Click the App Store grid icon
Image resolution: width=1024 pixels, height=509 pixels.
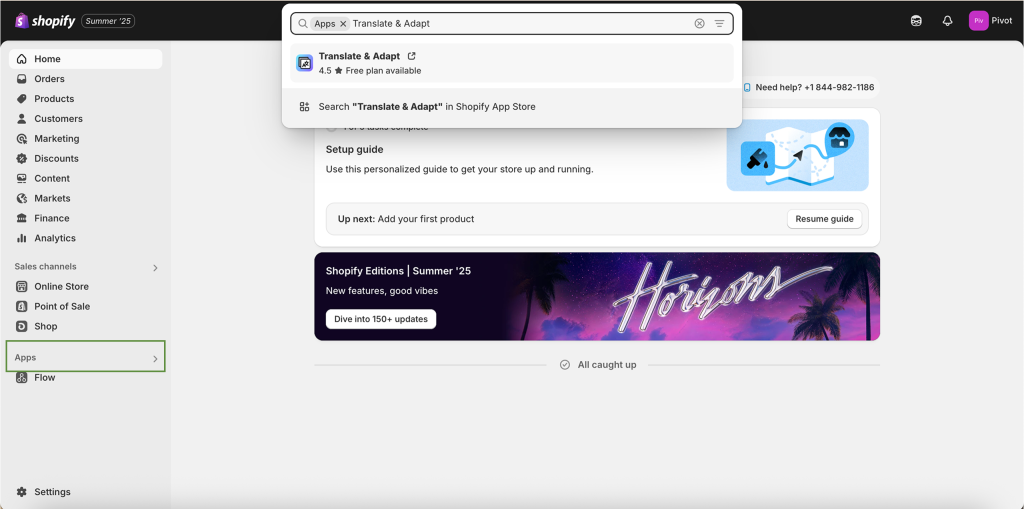304,107
